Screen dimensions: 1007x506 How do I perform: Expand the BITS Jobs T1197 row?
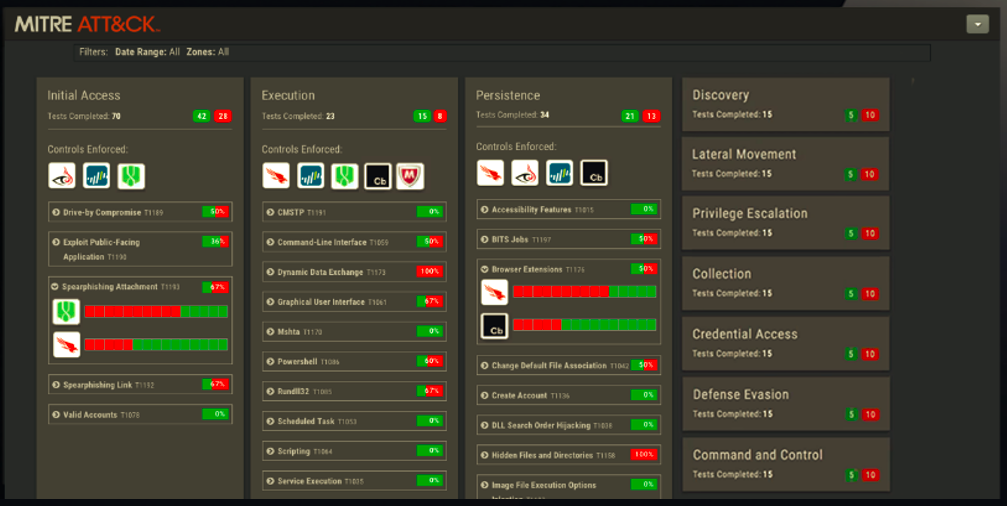[x=568, y=239]
